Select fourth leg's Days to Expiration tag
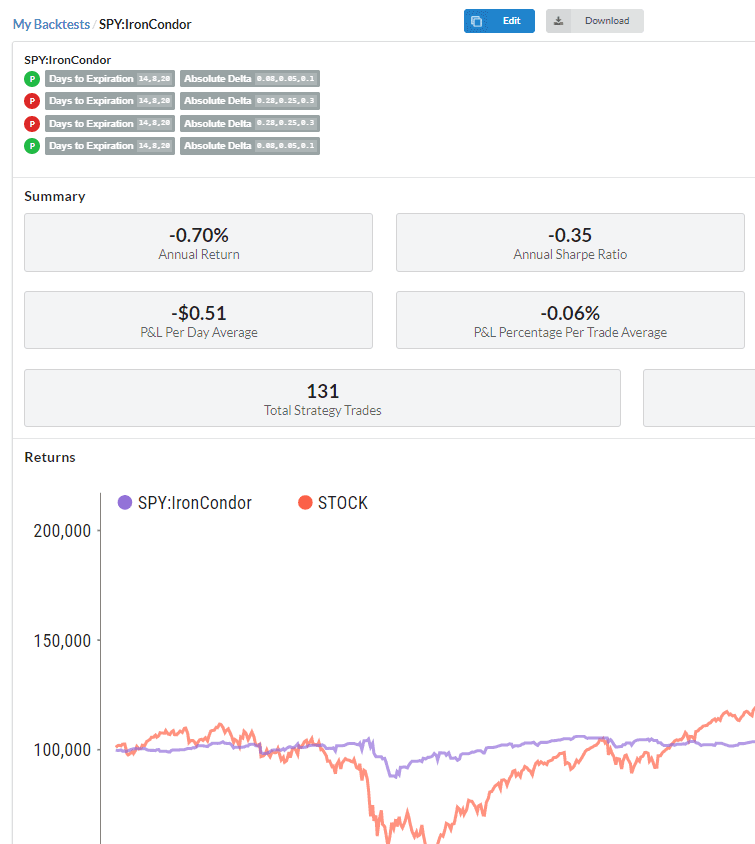The image size is (755, 844). pos(110,146)
